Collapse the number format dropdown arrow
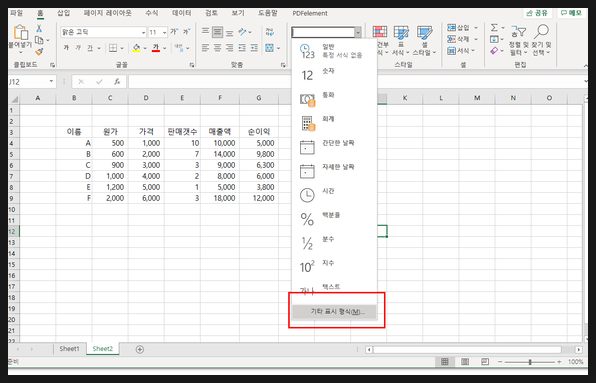The image size is (596, 383). coord(358,33)
